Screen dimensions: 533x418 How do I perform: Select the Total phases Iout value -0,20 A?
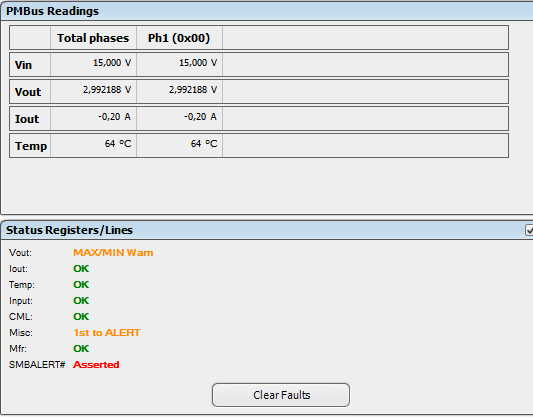point(115,117)
